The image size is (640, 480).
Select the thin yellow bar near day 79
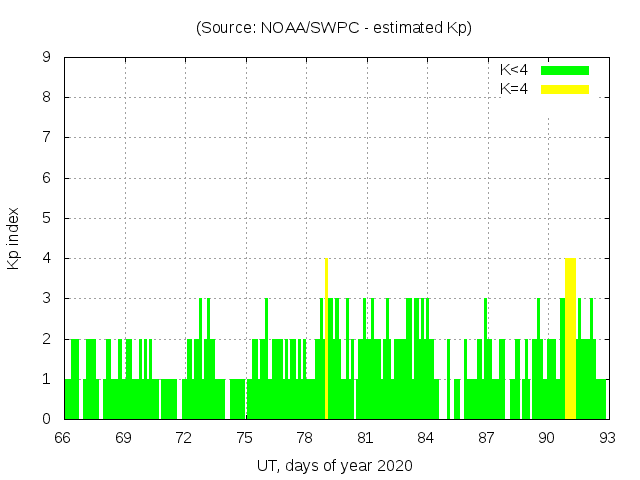[326, 340]
